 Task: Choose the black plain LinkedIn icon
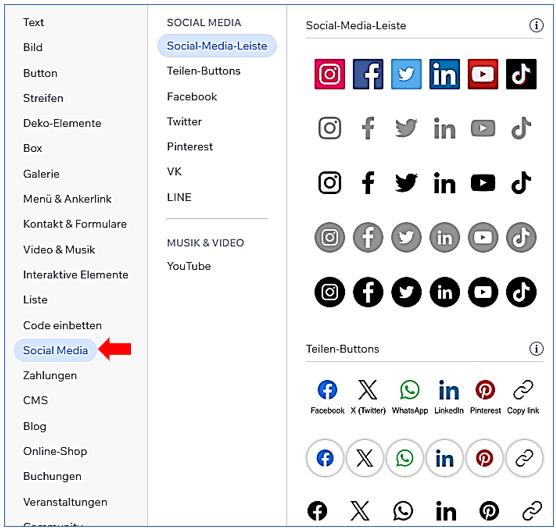(x=444, y=183)
